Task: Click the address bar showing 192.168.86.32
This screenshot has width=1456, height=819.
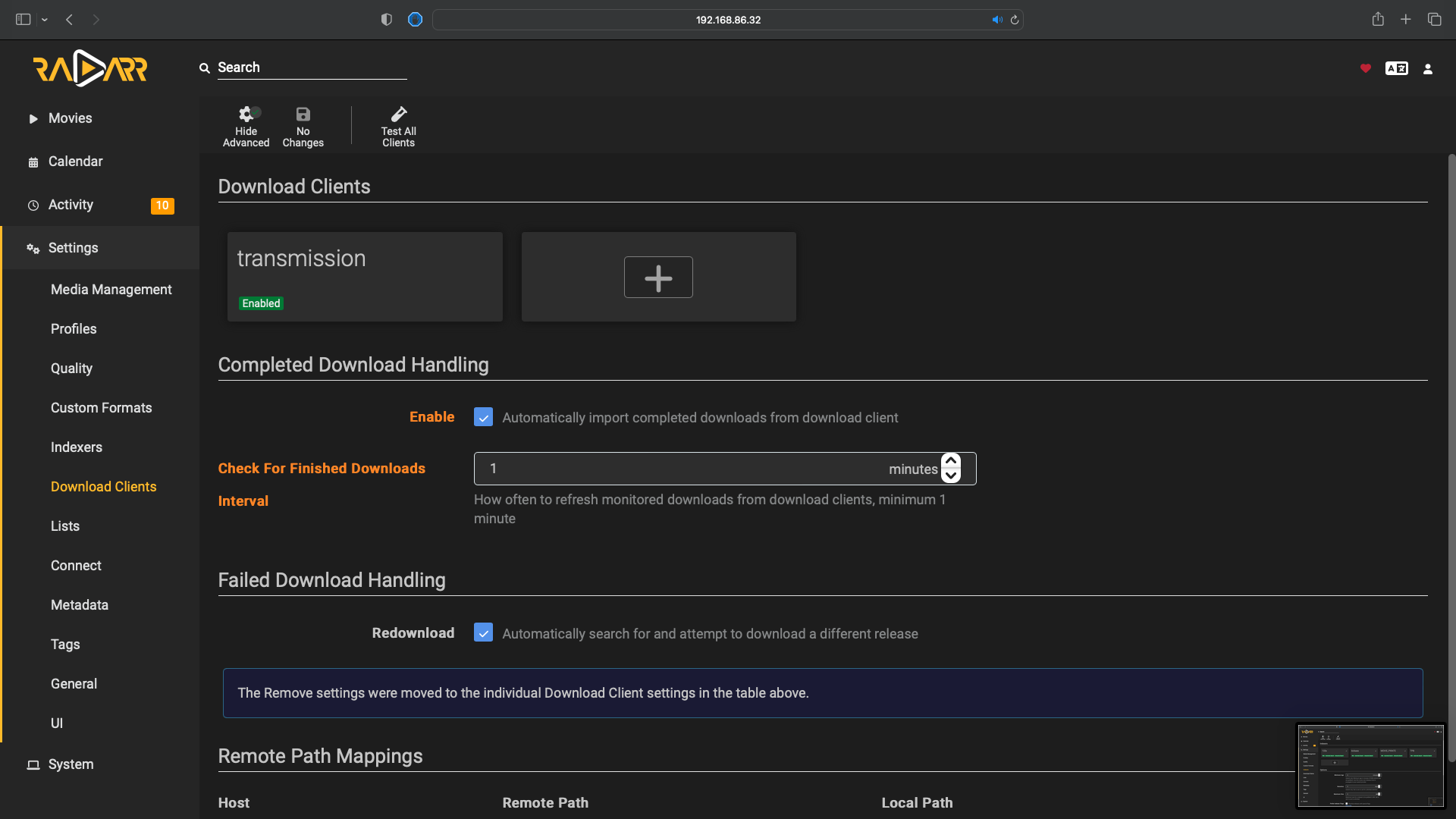Action: click(727, 20)
